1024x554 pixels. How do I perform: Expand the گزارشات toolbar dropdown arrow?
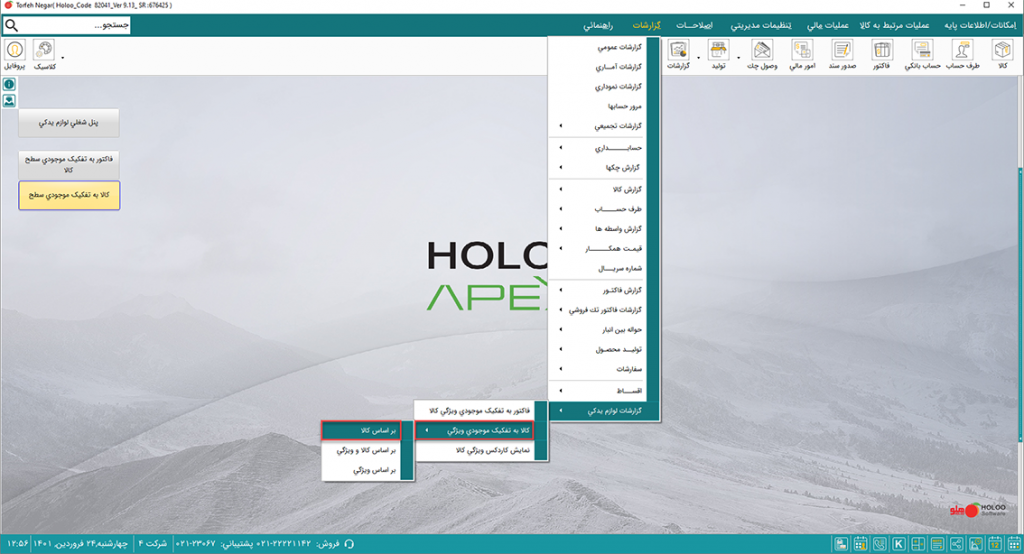pos(698,57)
